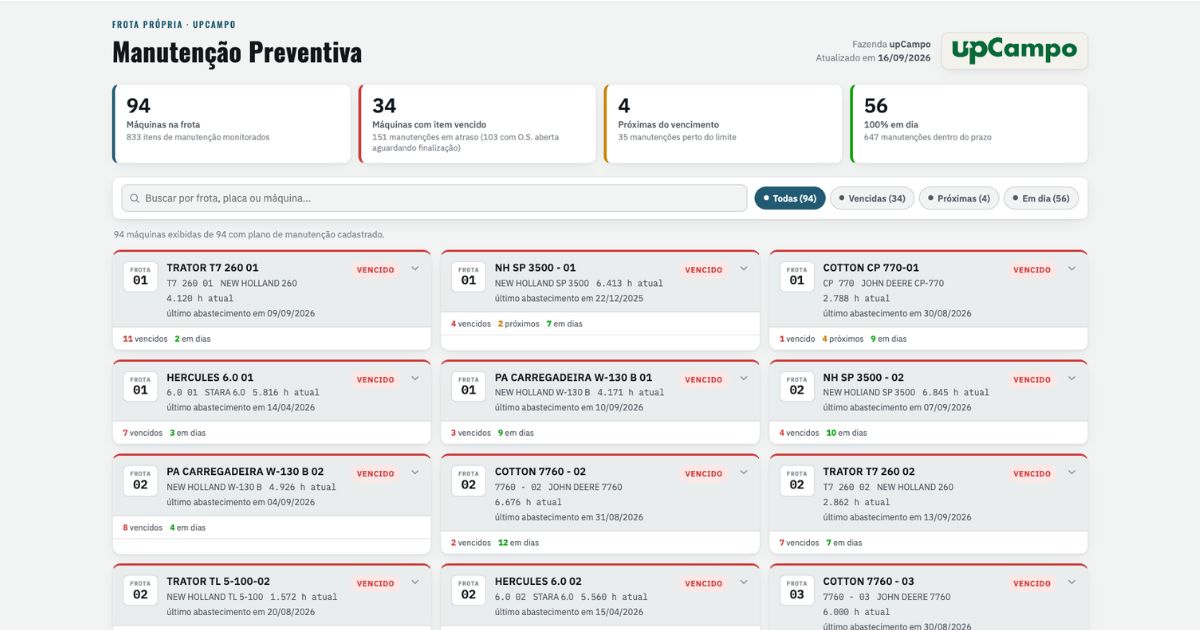Viewport: 1200px width, 630px height.
Task: Open the 94 Máquinas na frota summary card
Action: point(231,124)
